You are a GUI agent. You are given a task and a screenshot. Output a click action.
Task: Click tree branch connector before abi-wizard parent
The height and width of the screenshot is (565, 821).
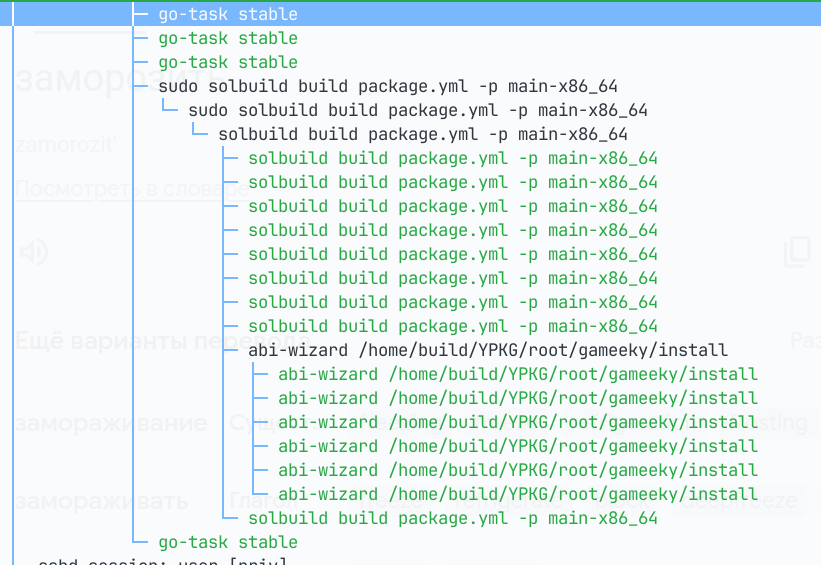pos(234,350)
